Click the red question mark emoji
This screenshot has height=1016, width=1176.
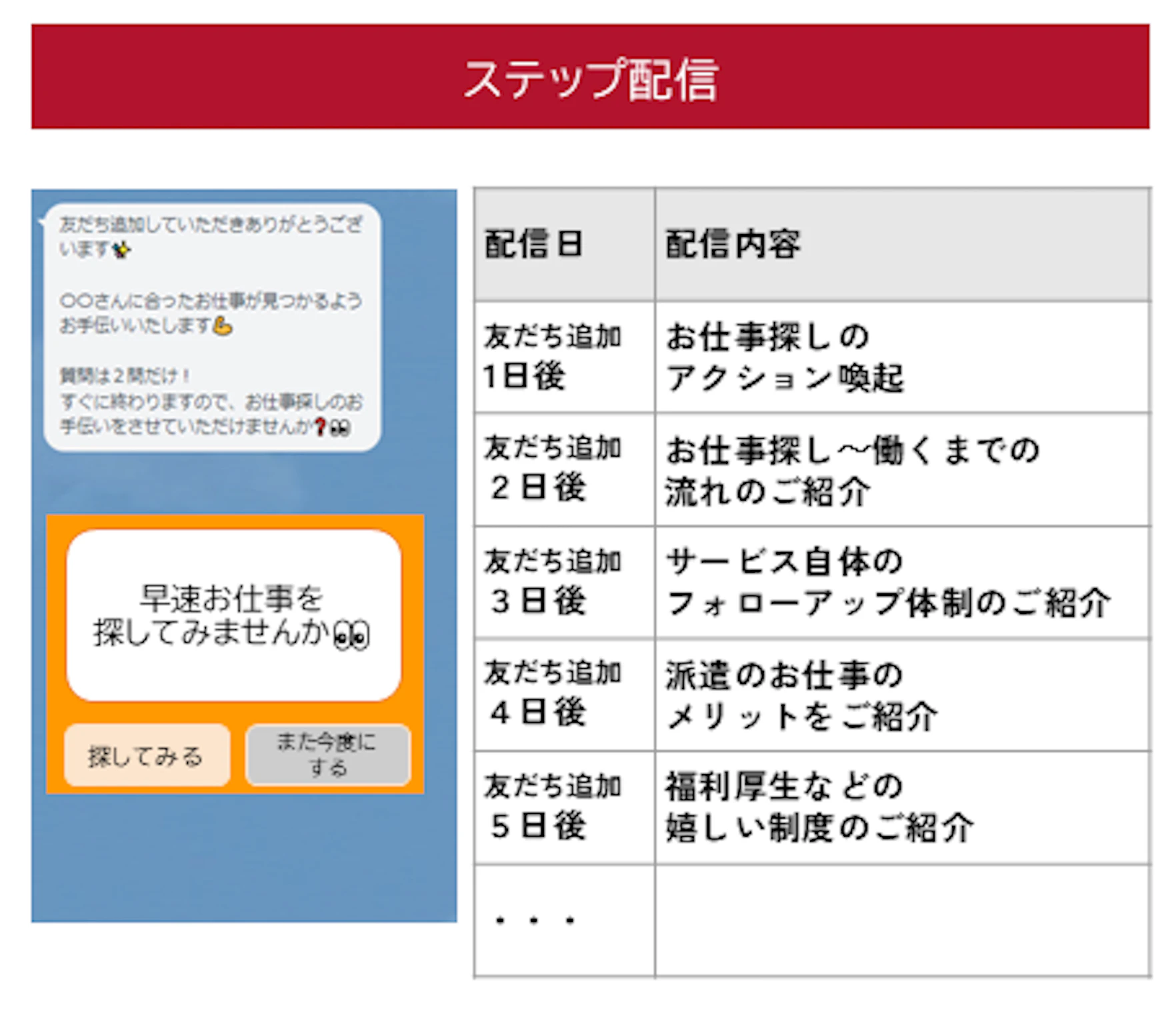(321, 427)
